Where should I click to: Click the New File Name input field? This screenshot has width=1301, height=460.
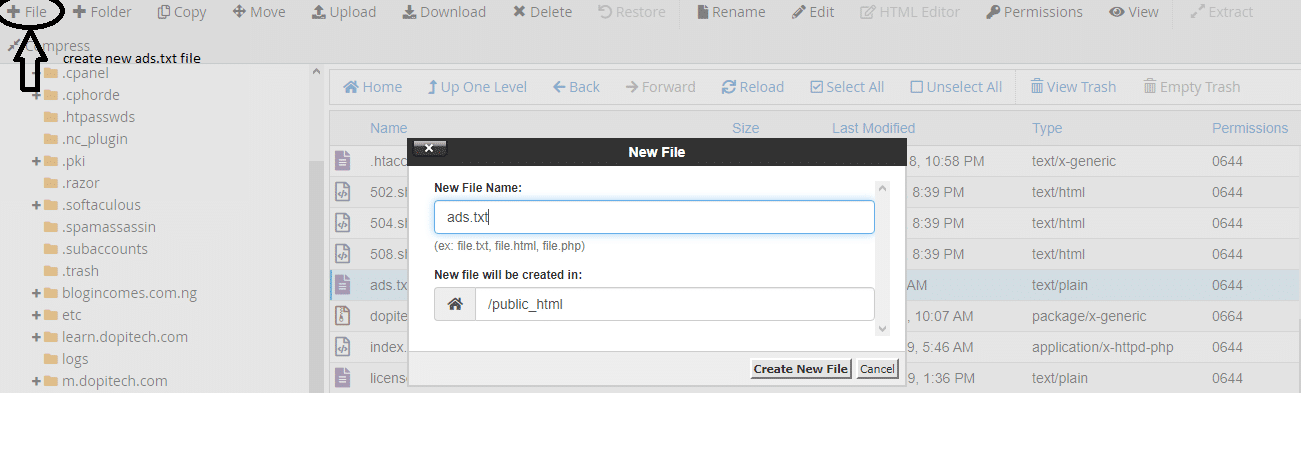[x=654, y=217]
